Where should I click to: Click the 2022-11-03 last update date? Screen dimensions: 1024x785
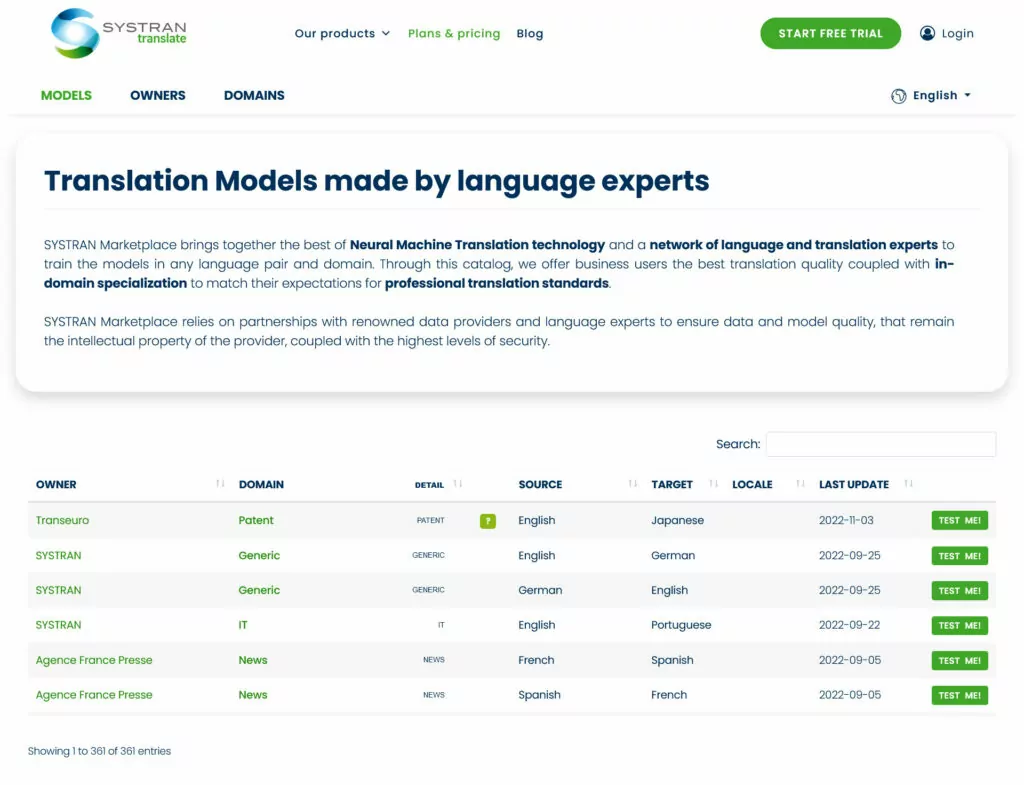846,521
